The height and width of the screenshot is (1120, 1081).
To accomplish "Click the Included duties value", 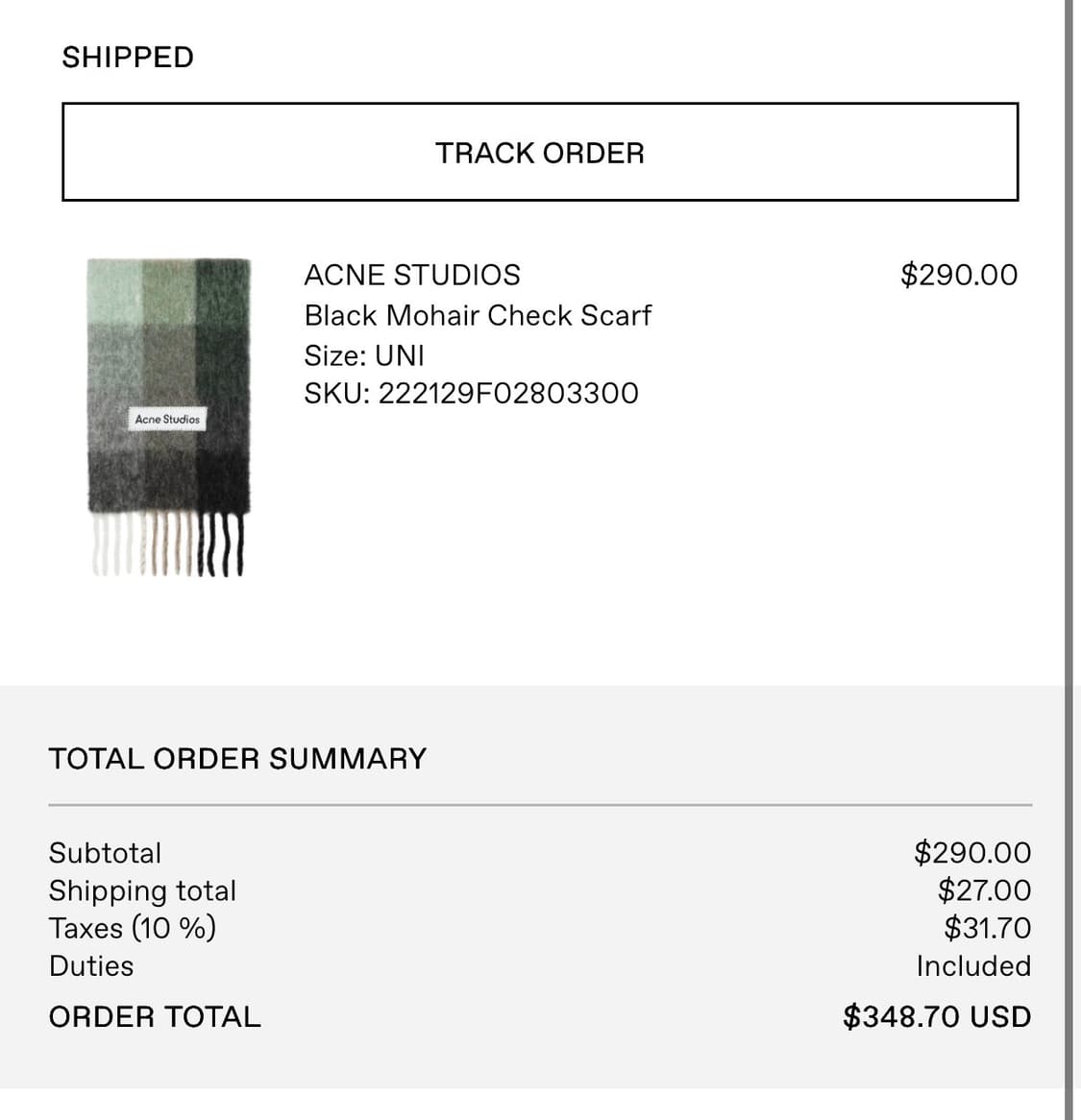I will pyautogui.click(x=972, y=966).
